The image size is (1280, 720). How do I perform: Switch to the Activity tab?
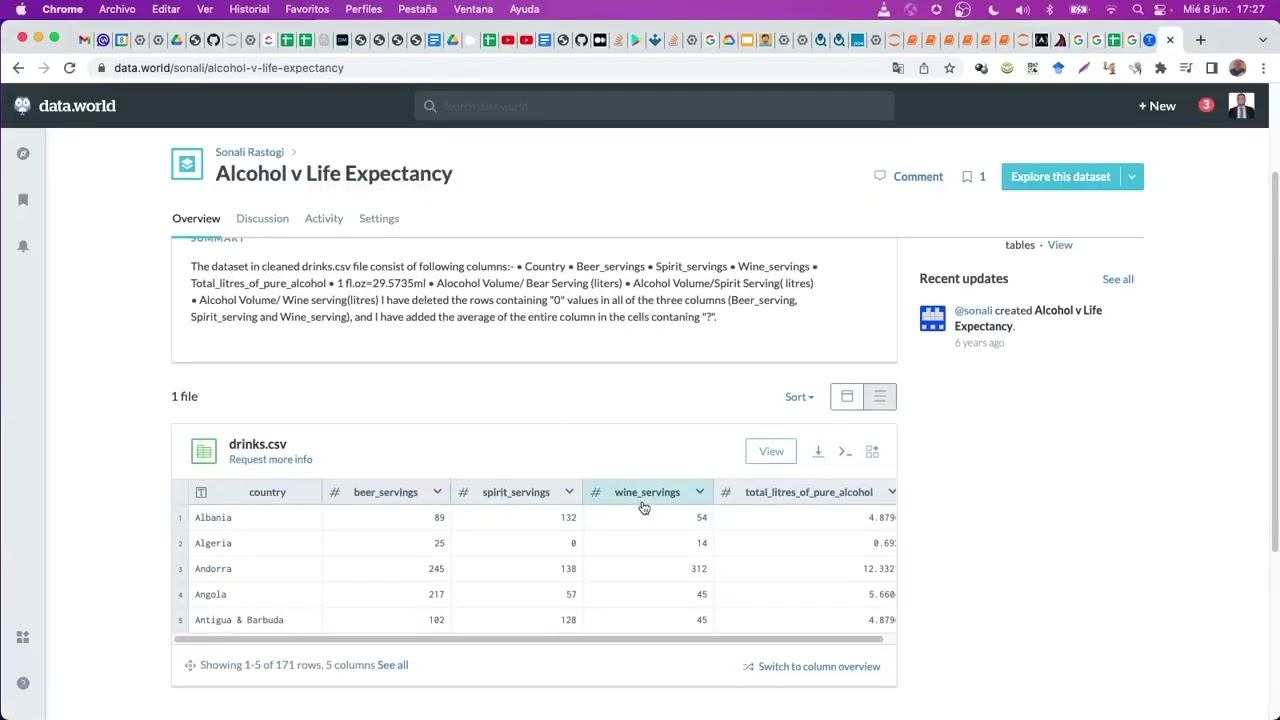(x=323, y=218)
